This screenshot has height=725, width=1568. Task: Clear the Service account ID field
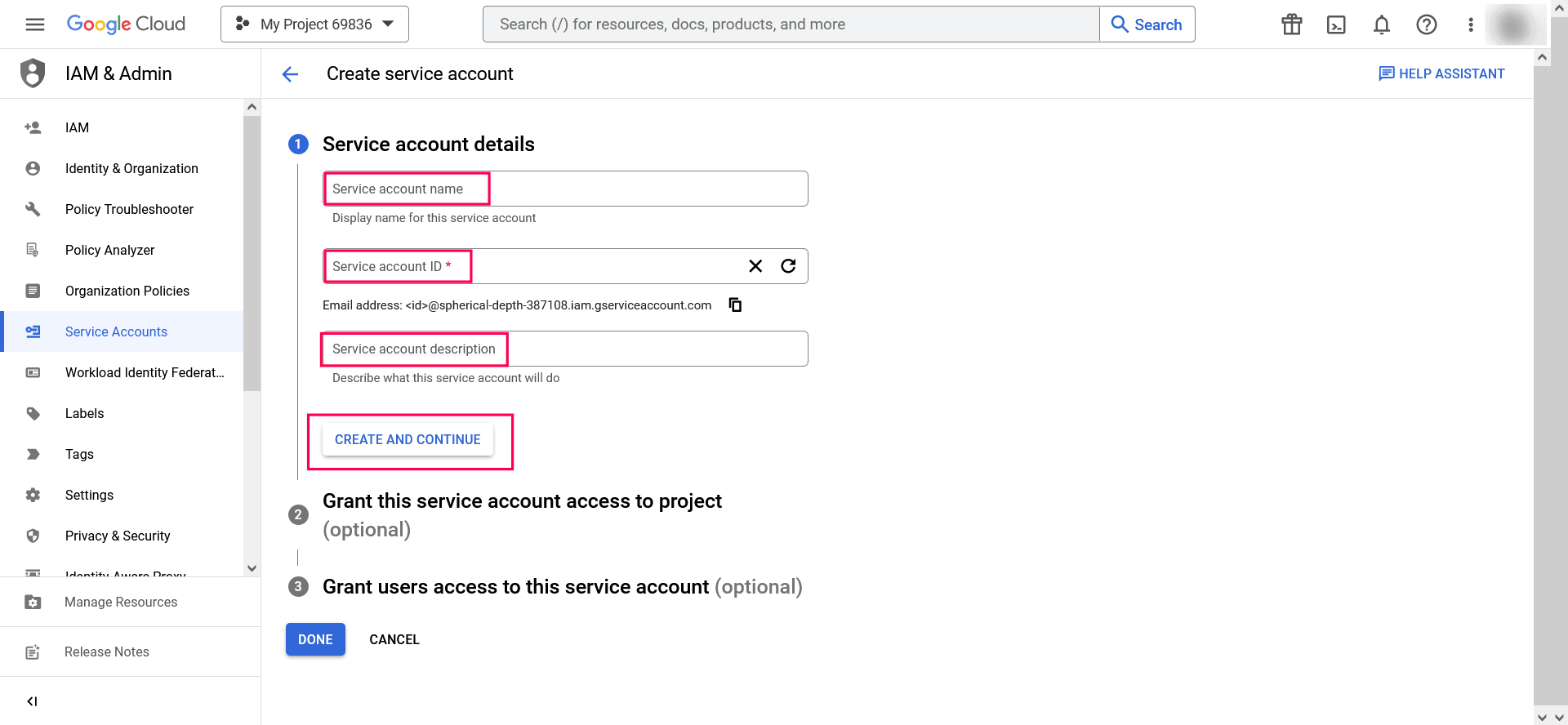(x=755, y=266)
